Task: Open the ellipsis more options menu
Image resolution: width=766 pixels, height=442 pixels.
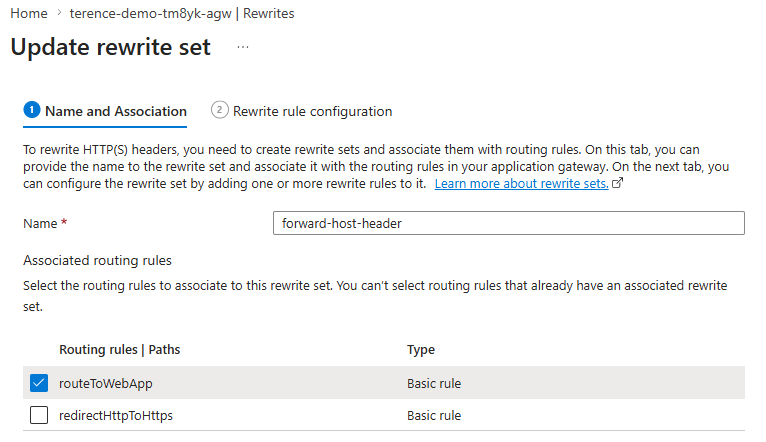Action: click(243, 47)
